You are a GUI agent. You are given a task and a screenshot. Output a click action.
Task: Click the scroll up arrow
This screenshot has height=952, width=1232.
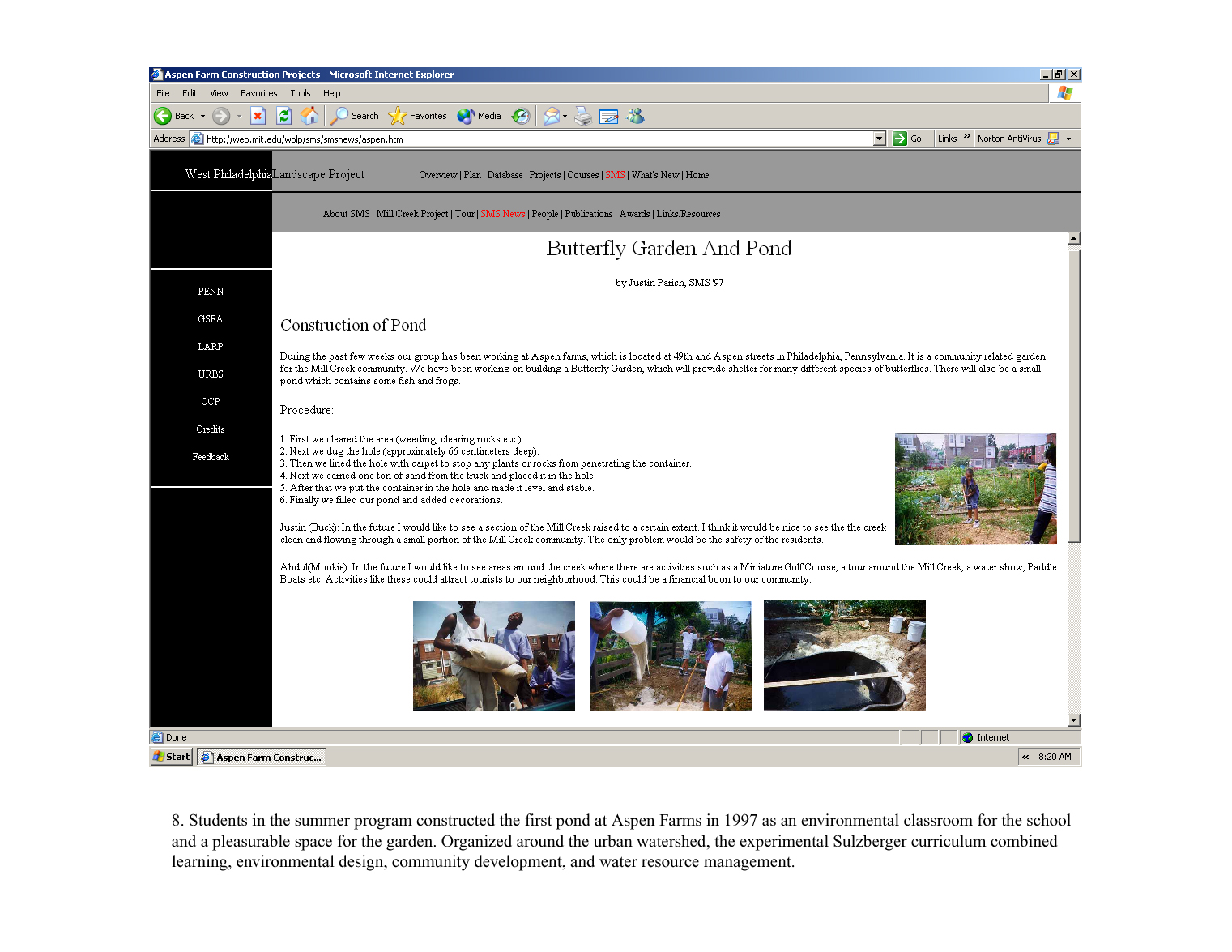[x=1074, y=238]
